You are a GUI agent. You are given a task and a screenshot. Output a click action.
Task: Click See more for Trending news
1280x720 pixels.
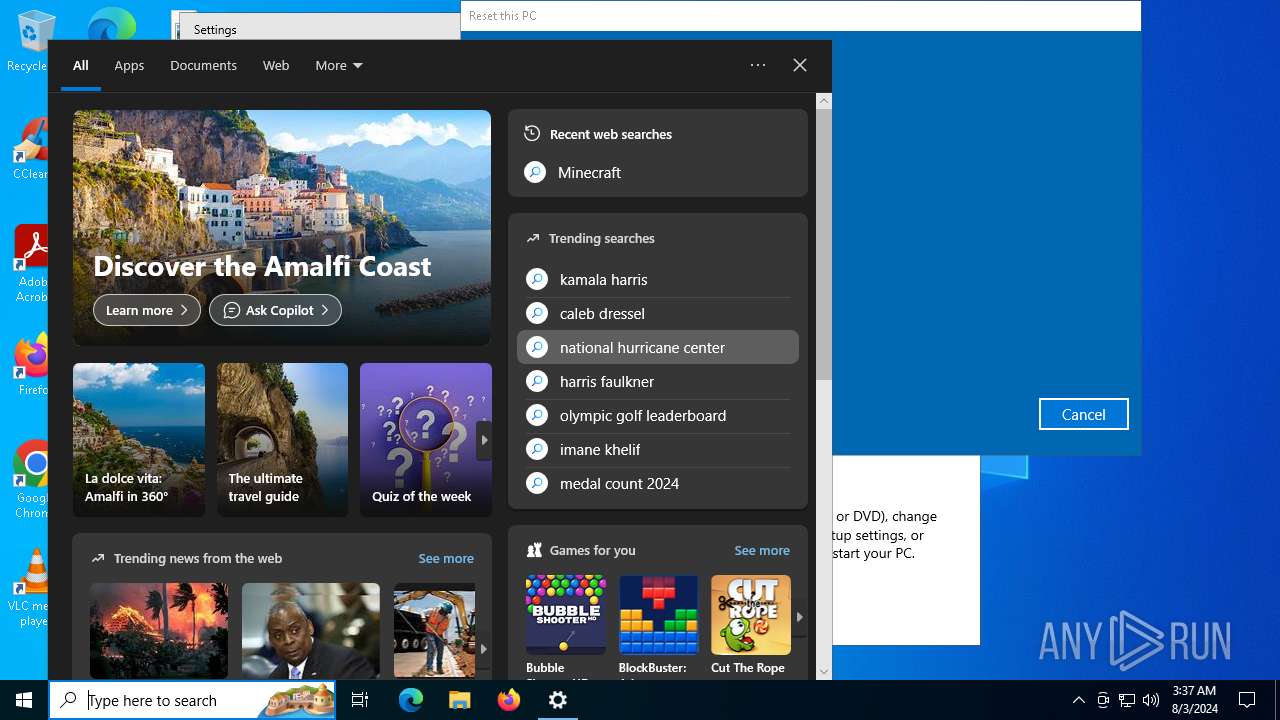tap(446, 558)
